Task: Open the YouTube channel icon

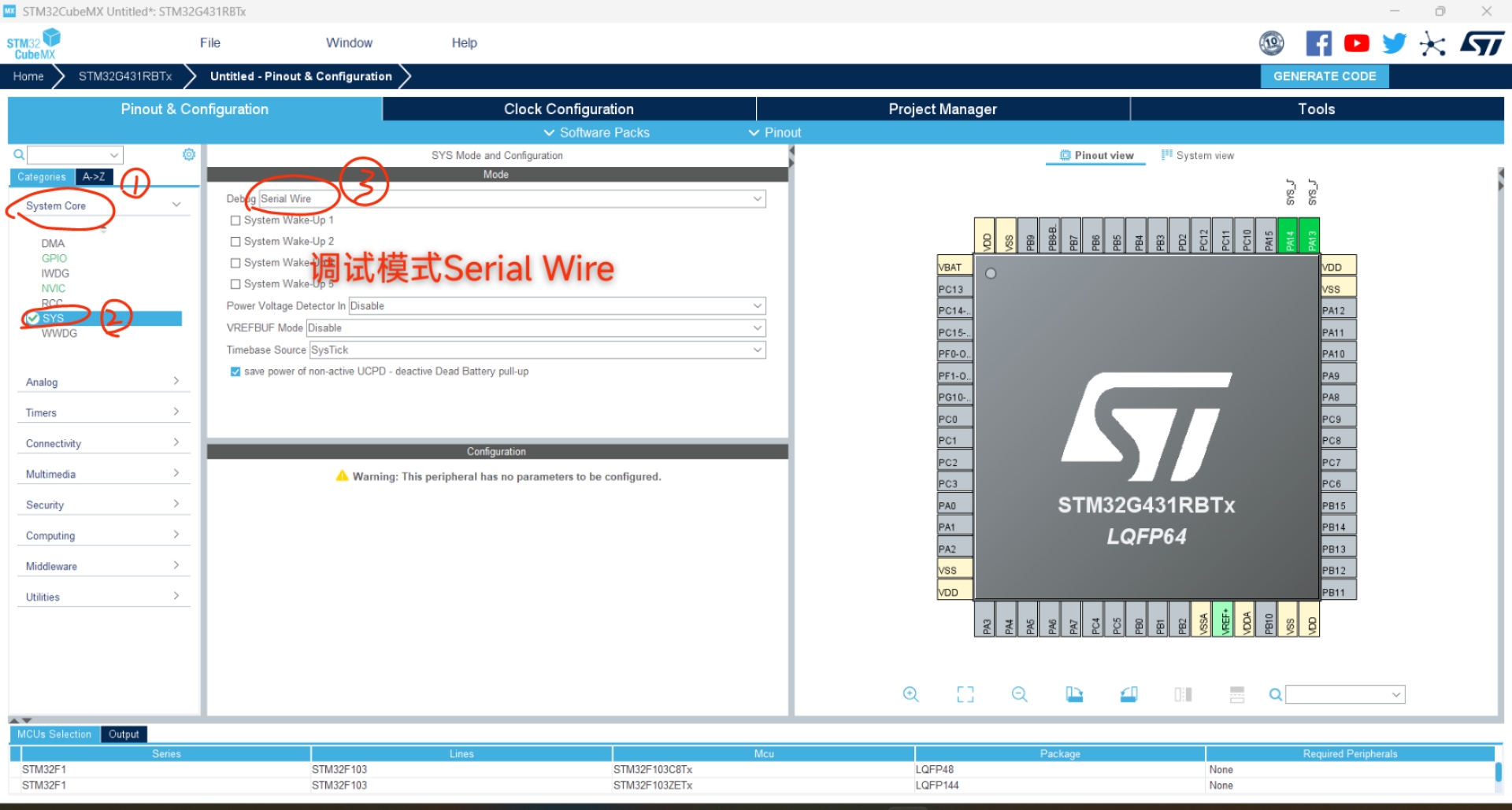Action: [1356, 43]
